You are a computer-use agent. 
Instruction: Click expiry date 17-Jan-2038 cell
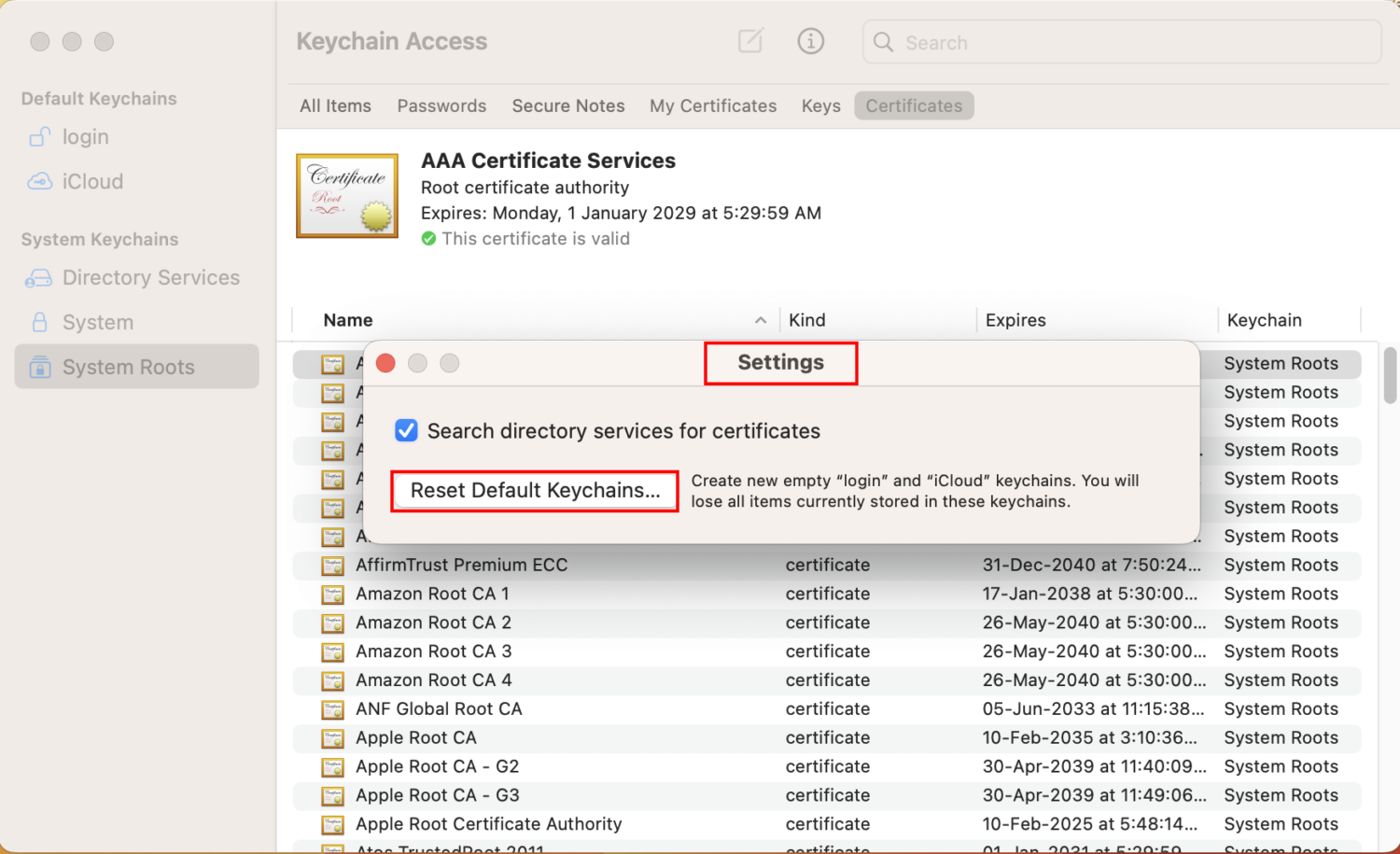click(1089, 595)
